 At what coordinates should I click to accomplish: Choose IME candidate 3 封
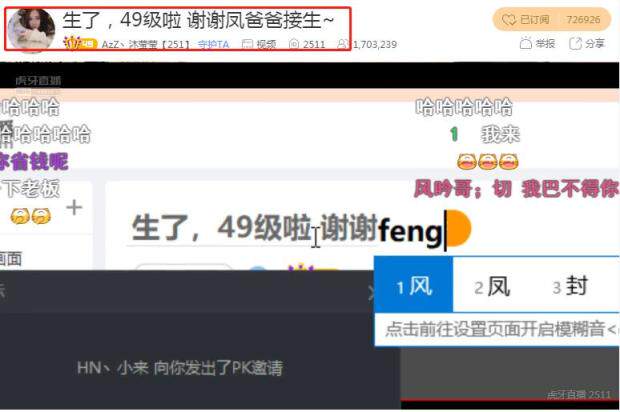[570, 286]
